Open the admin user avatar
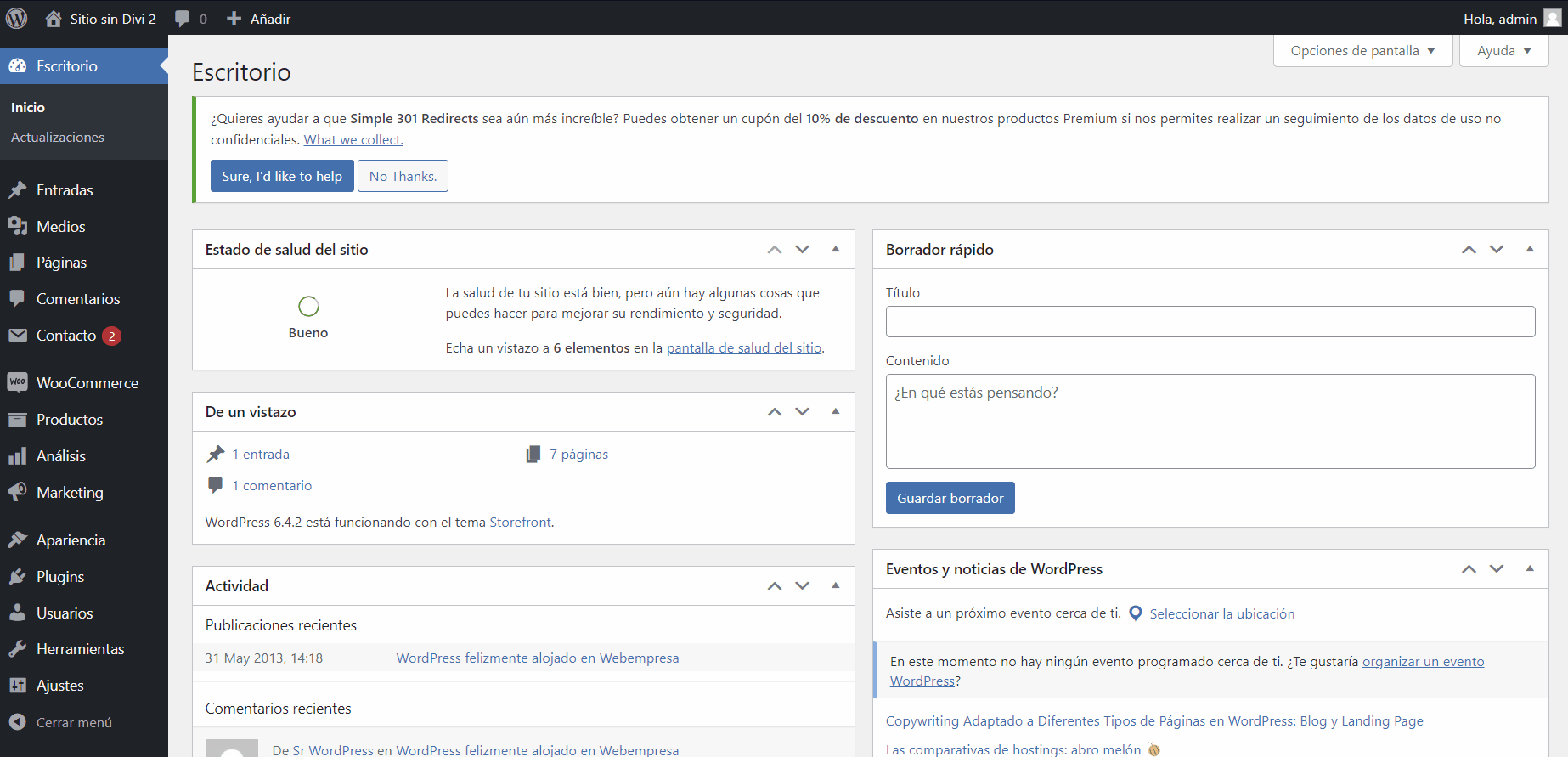 (x=1552, y=19)
